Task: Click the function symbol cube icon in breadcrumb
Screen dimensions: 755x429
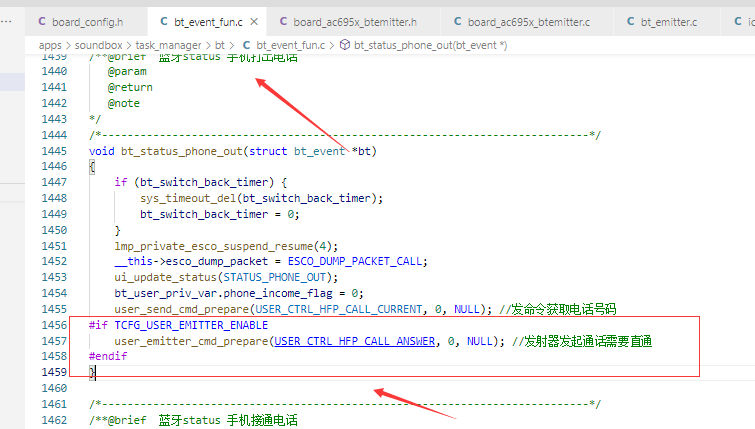Action: [x=345, y=45]
